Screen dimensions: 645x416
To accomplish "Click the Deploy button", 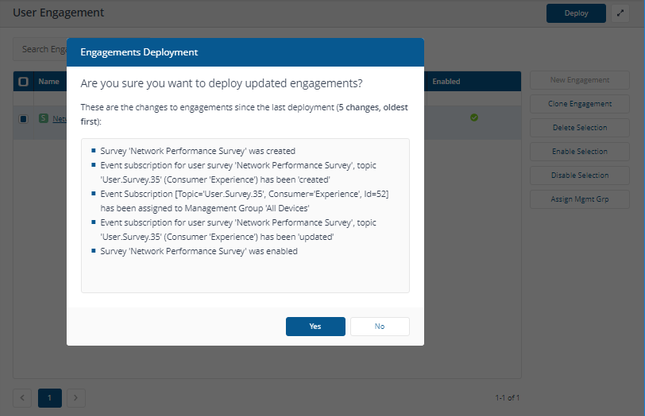I will click(x=576, y=13).
